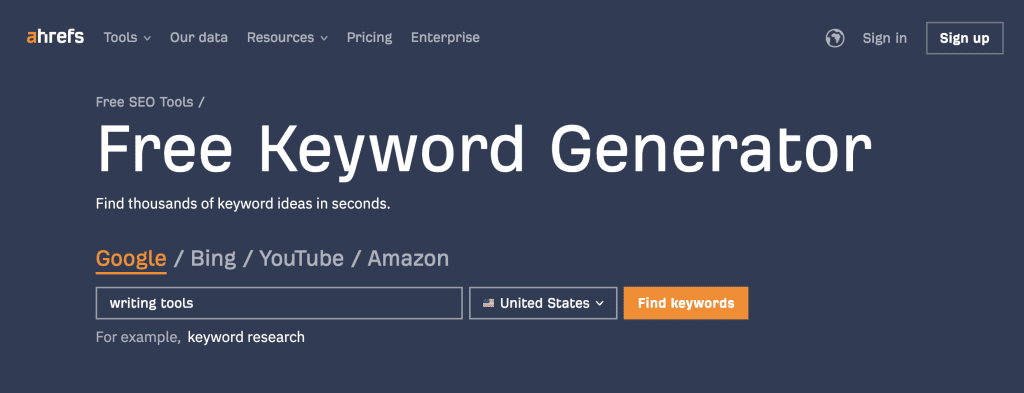Expand the Resources menu chevron

pos(323,39)
